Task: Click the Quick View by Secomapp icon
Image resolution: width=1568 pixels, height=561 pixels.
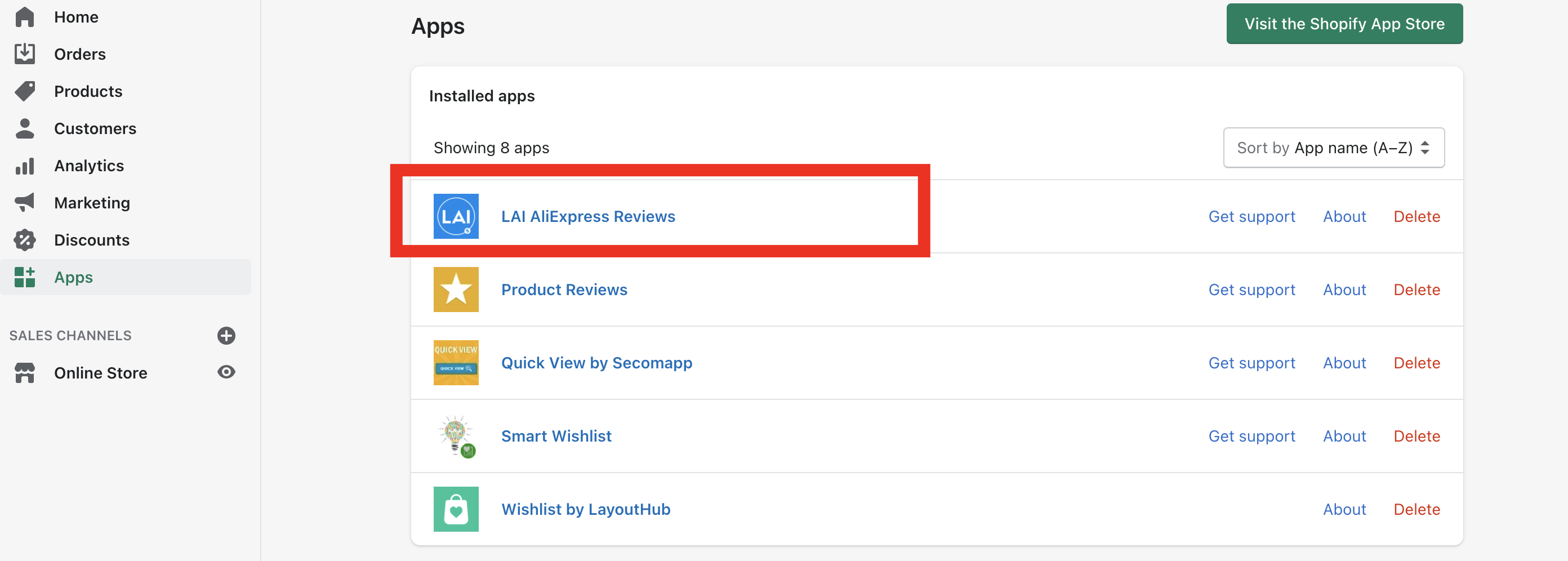Action: (456, 363)
